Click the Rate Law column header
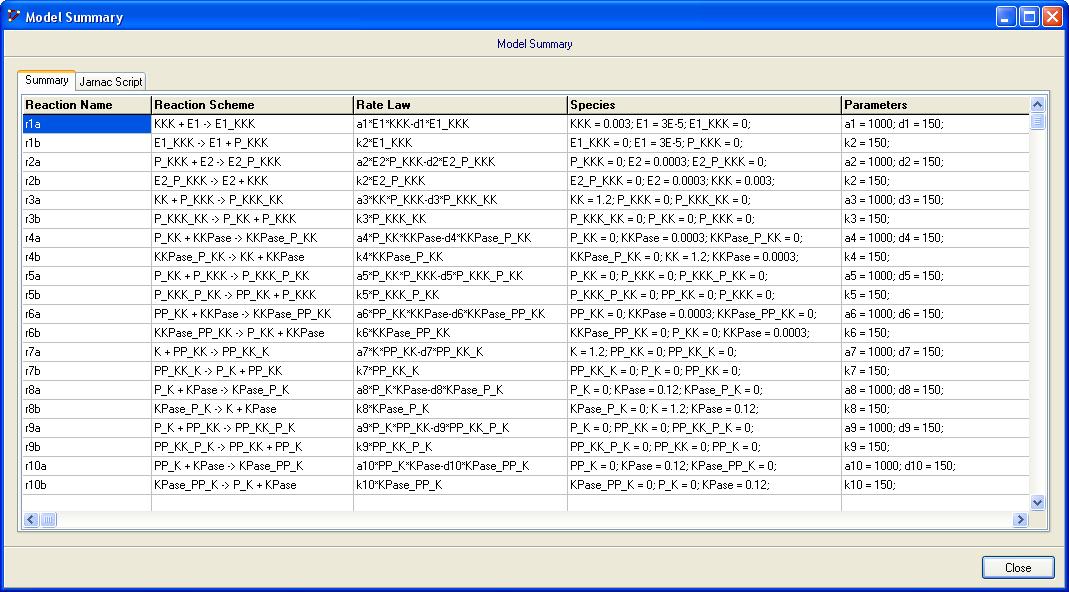This screenshot has height=592, width=1069. [x=460, y=105]
